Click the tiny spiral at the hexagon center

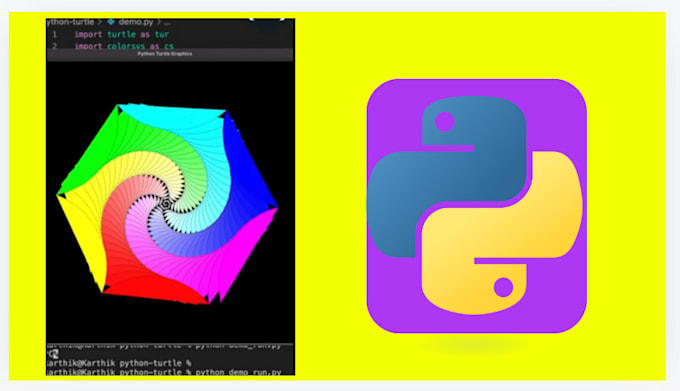click(166, 204)
